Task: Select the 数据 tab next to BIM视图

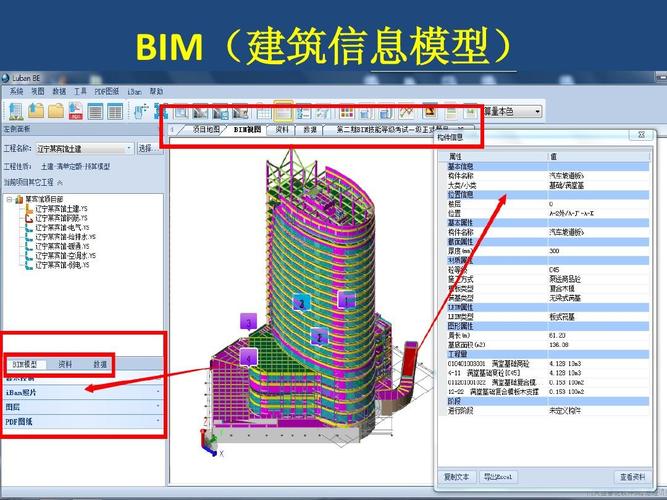Action: coord(310,129)
